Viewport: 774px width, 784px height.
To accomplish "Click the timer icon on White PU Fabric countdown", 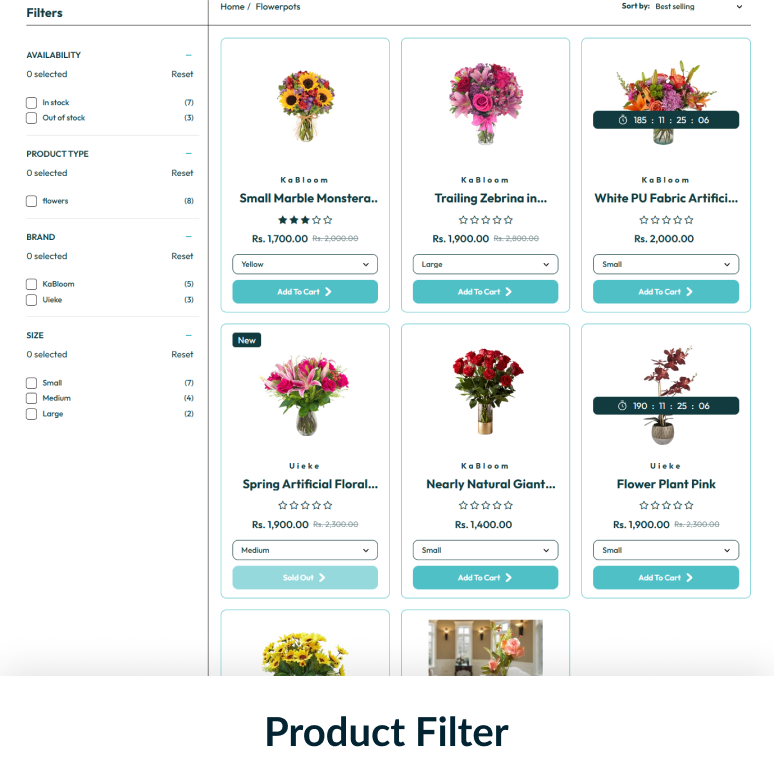I will pos(622,120).
